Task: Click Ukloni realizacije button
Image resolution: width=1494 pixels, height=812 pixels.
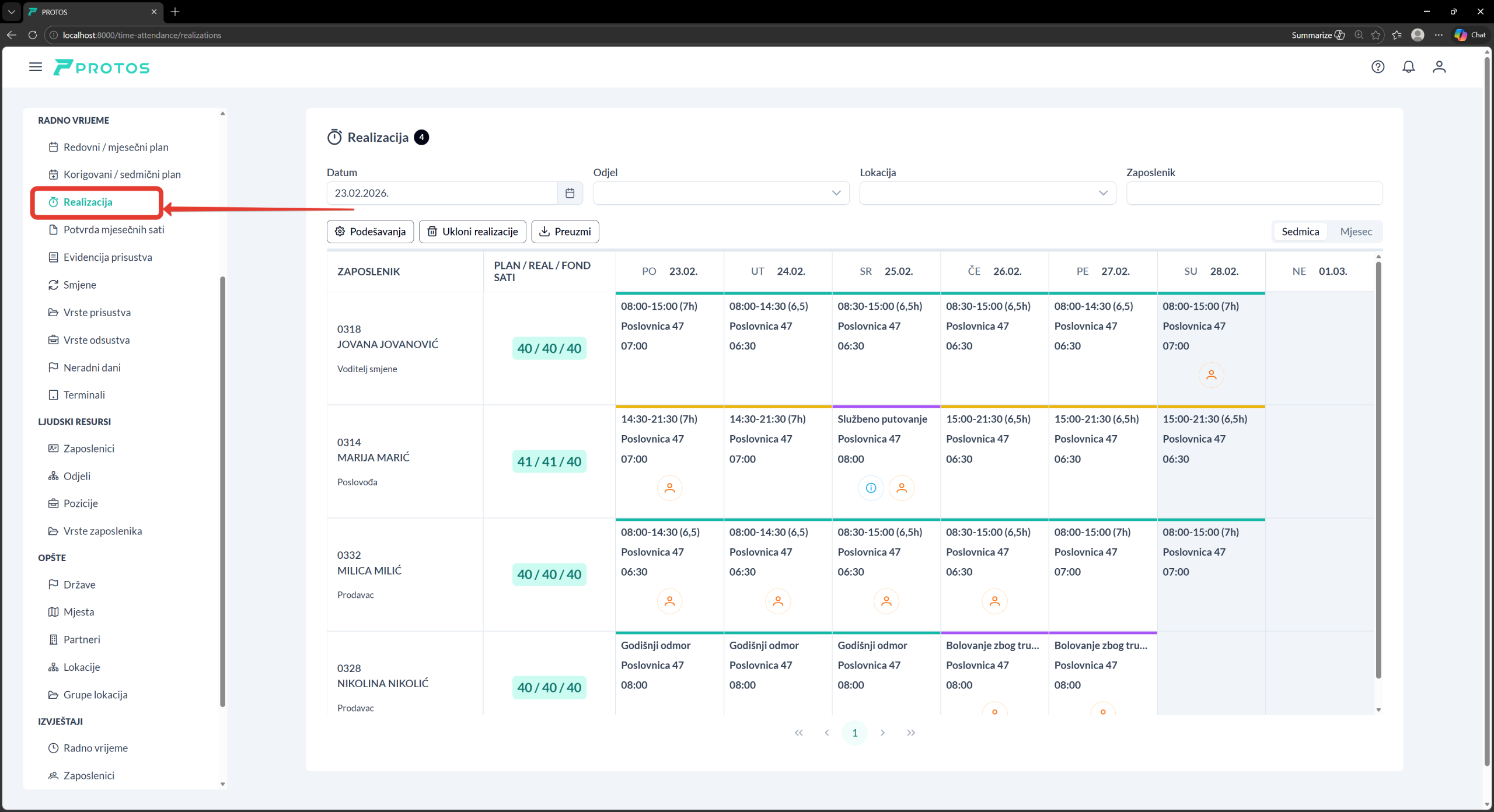Action: (x=472, y=232)
